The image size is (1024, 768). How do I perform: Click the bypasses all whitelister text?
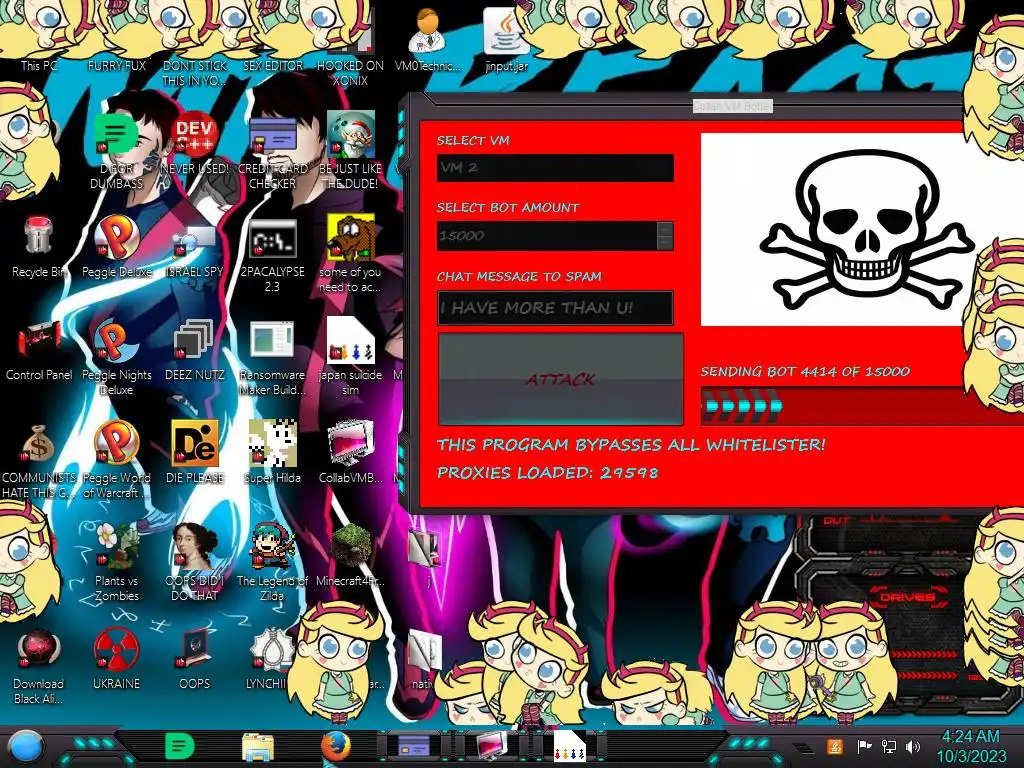point(631,445)
